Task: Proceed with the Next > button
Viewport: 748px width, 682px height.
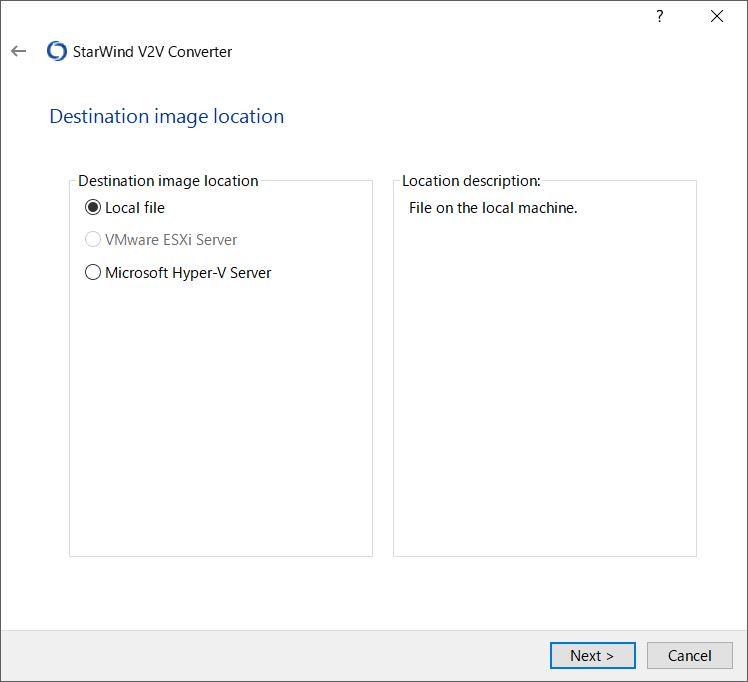Action: pos(592,655)
